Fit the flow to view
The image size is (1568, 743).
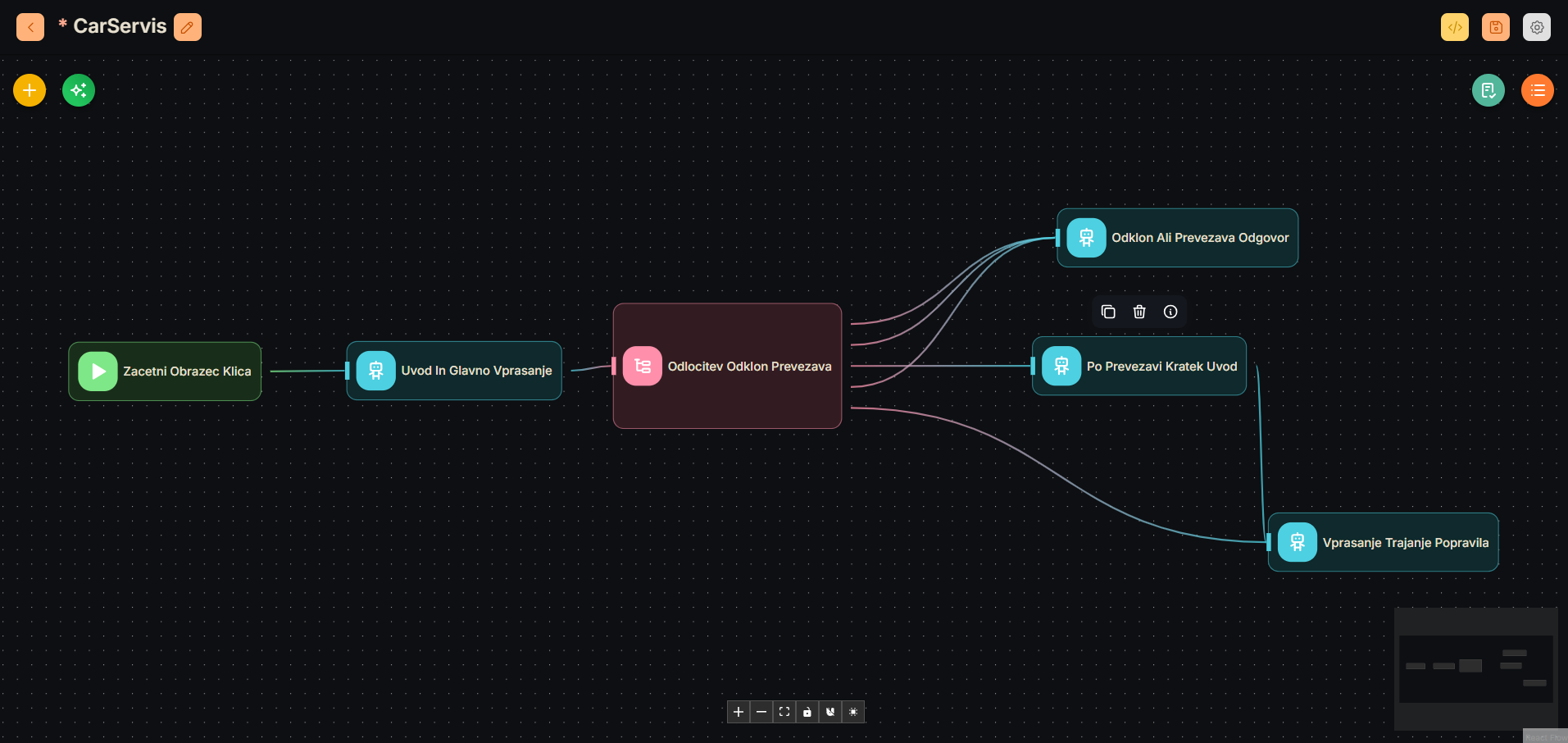784,712
